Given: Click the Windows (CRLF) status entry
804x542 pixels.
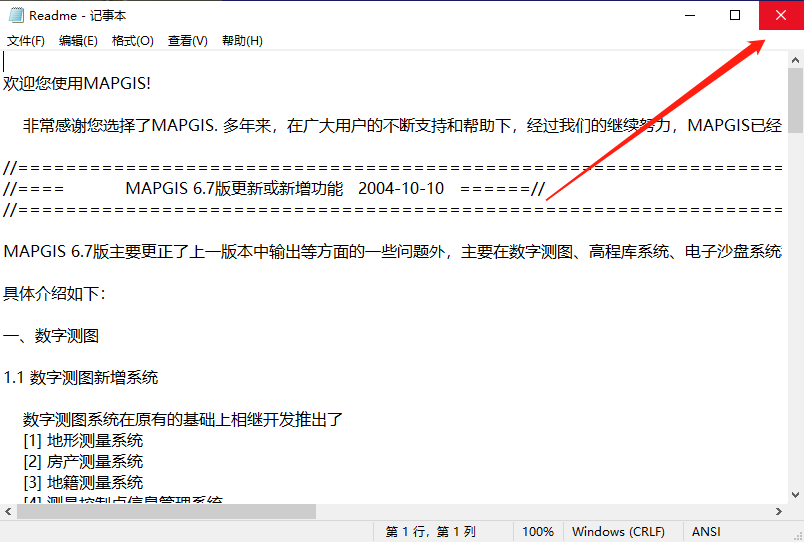Looking at the screenshot, I should click(x=618, y=532).
